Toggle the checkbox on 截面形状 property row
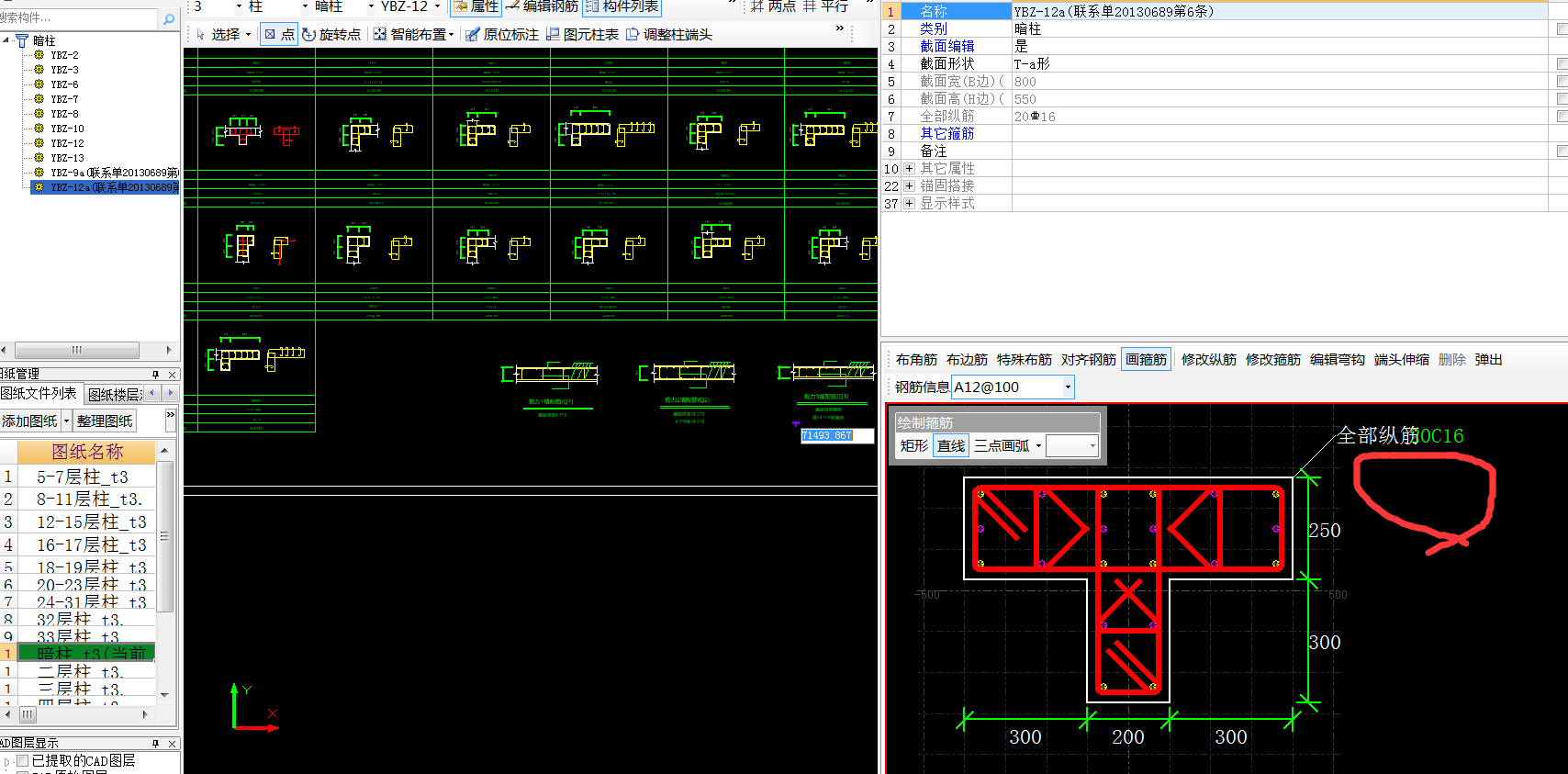Viewport: 1568px width, 774px height. (1562, 64)
